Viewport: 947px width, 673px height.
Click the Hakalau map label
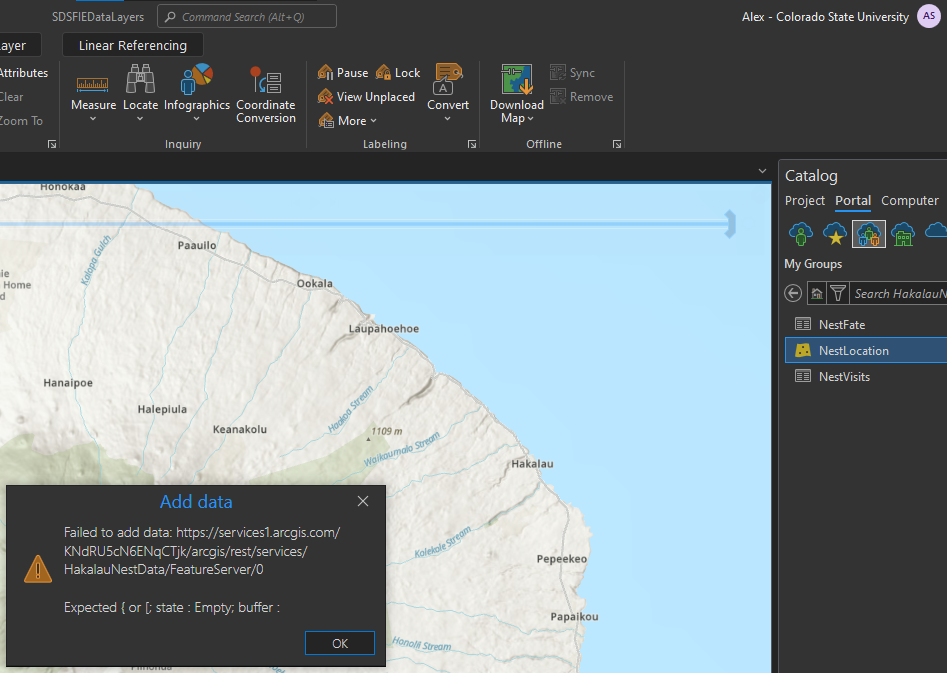[x=532, y=464]
